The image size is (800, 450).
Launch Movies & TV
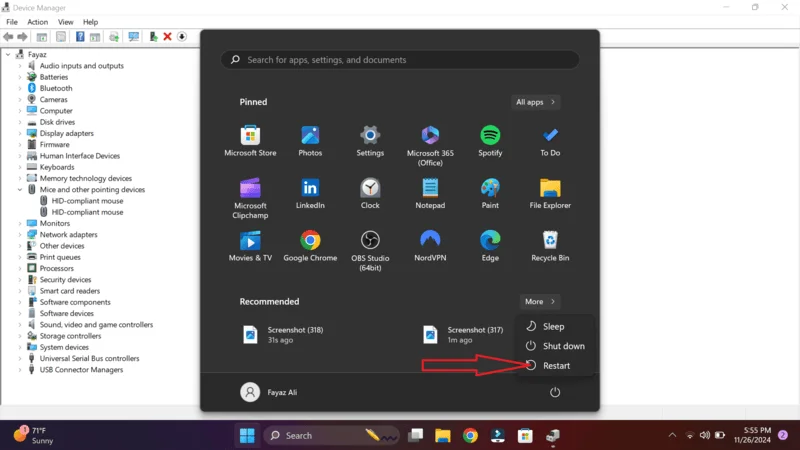click(x=250, y=246)
